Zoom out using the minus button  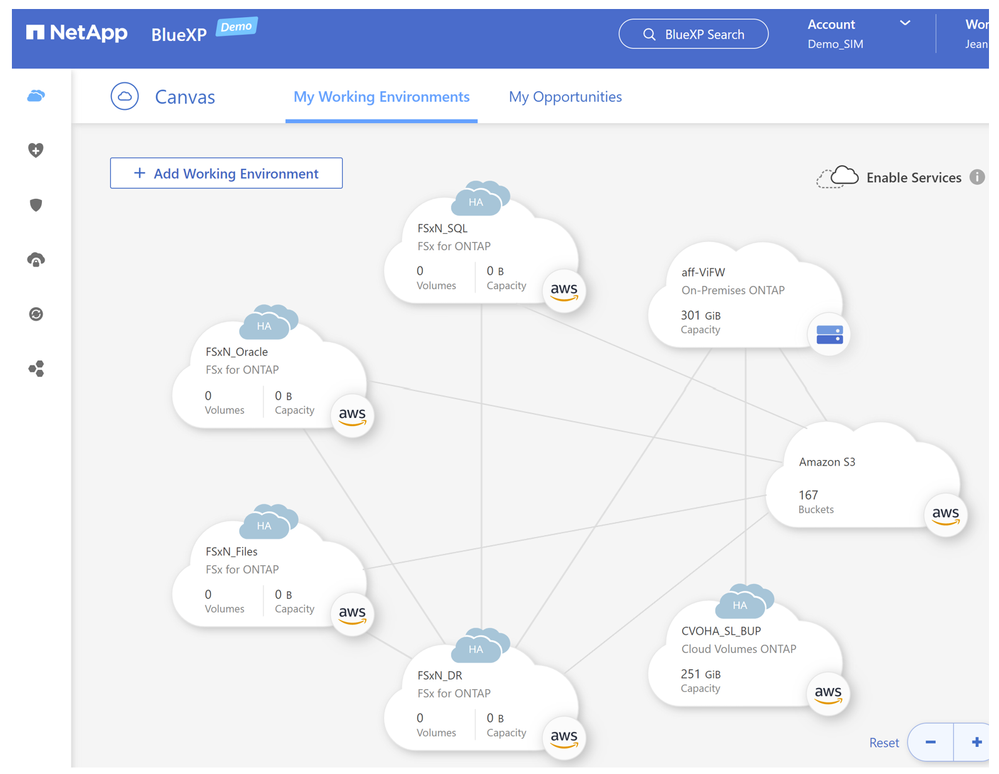[x=931, y=743]
